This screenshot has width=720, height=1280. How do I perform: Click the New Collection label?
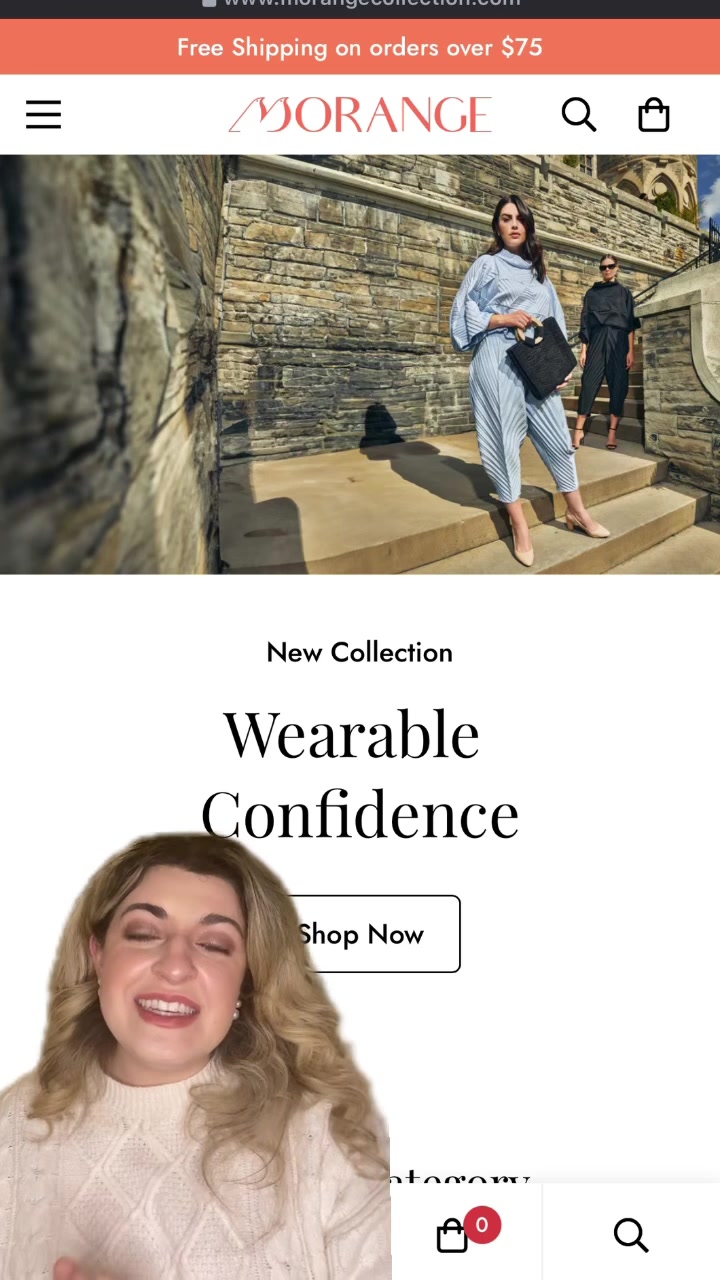click(x=360, y=652)
